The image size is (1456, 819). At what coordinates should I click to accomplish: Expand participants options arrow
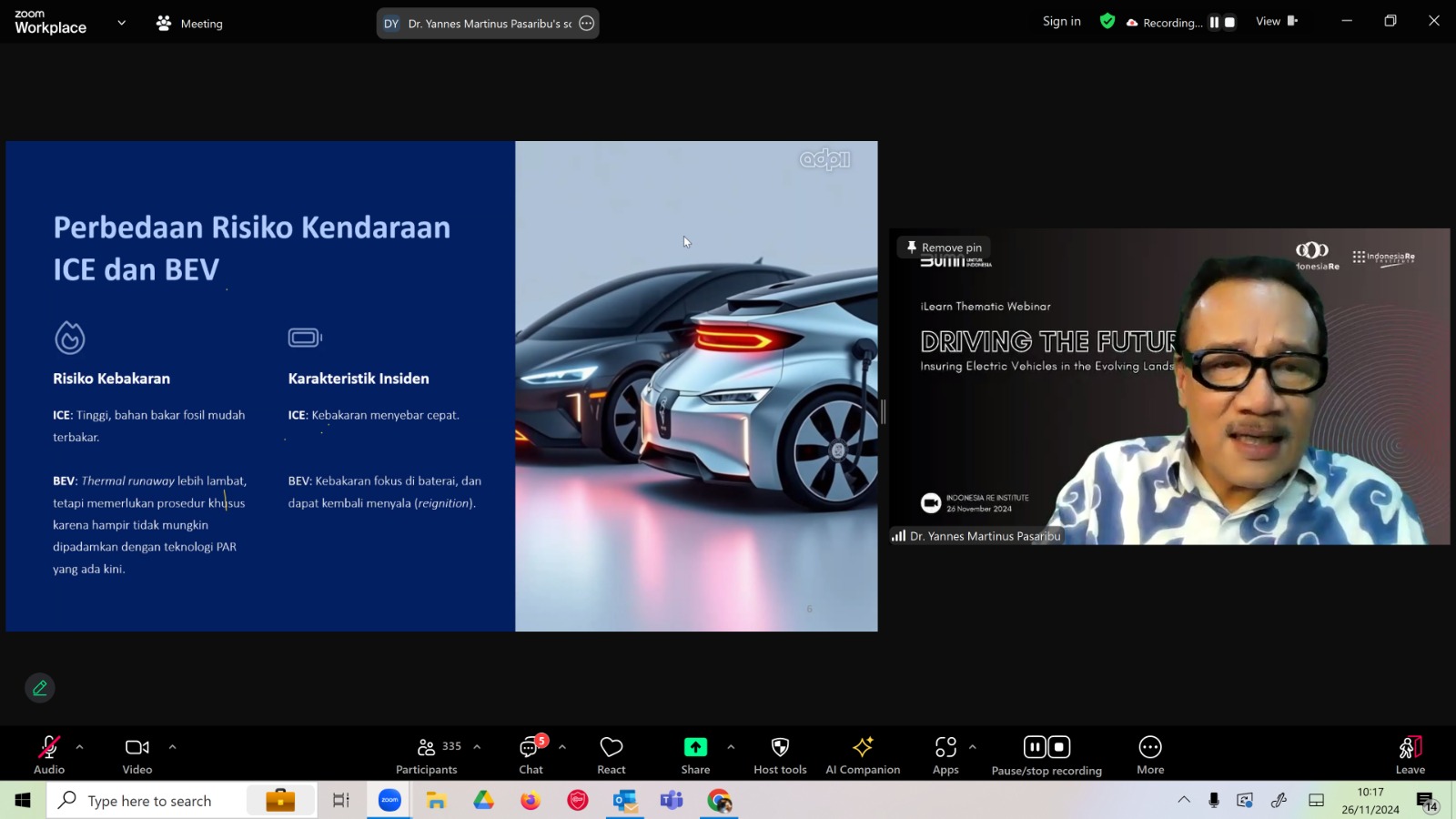[477, 747]
